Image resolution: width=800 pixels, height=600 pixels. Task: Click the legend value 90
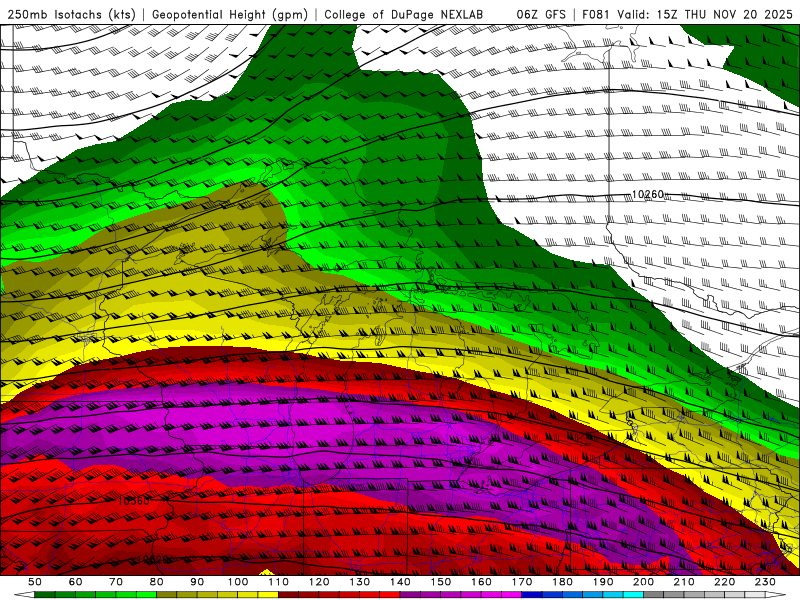click(x=197, y=582)
